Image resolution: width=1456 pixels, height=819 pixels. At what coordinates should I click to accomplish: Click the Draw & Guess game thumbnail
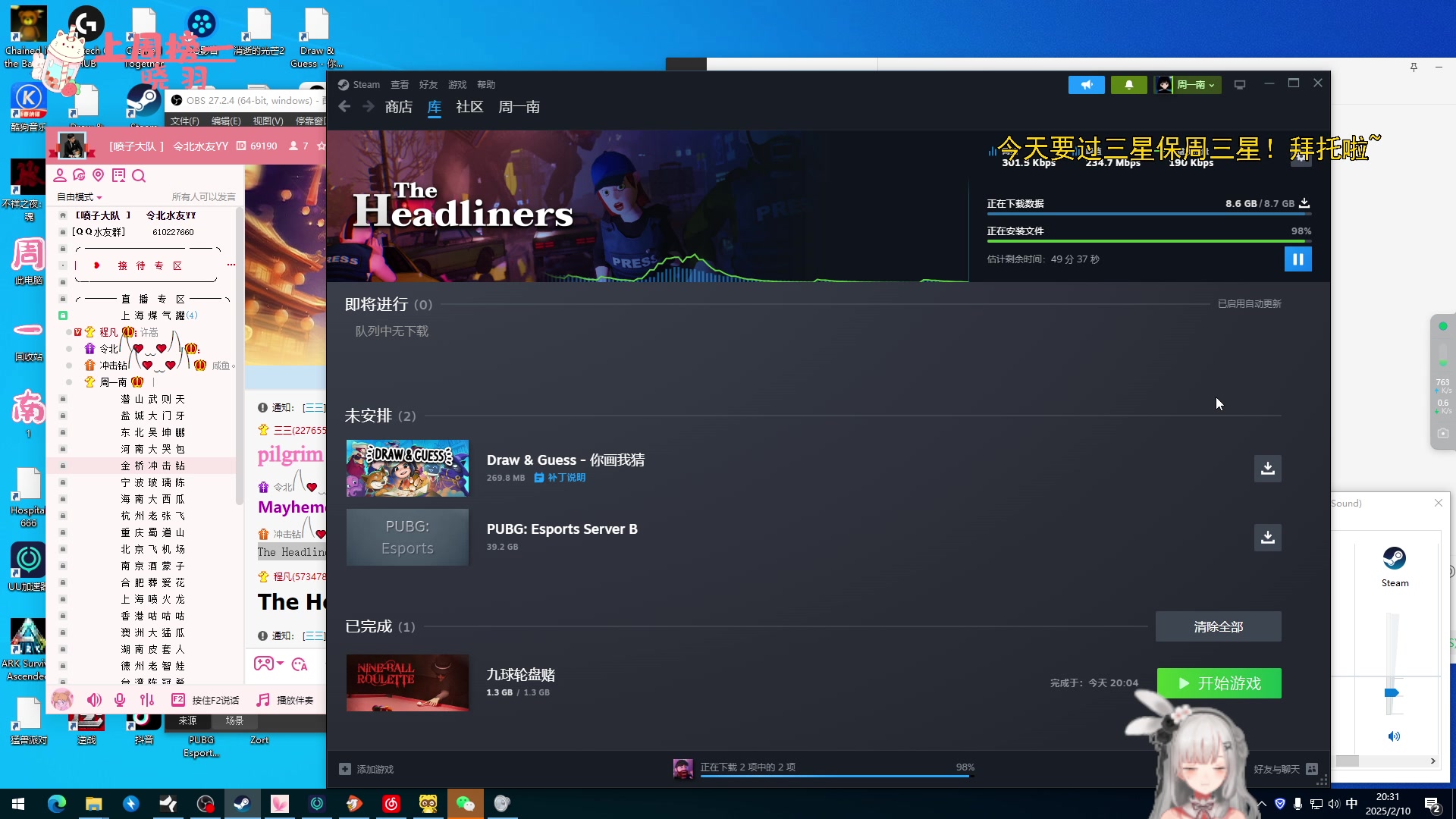pyautogui.click(x=407, y=469)
